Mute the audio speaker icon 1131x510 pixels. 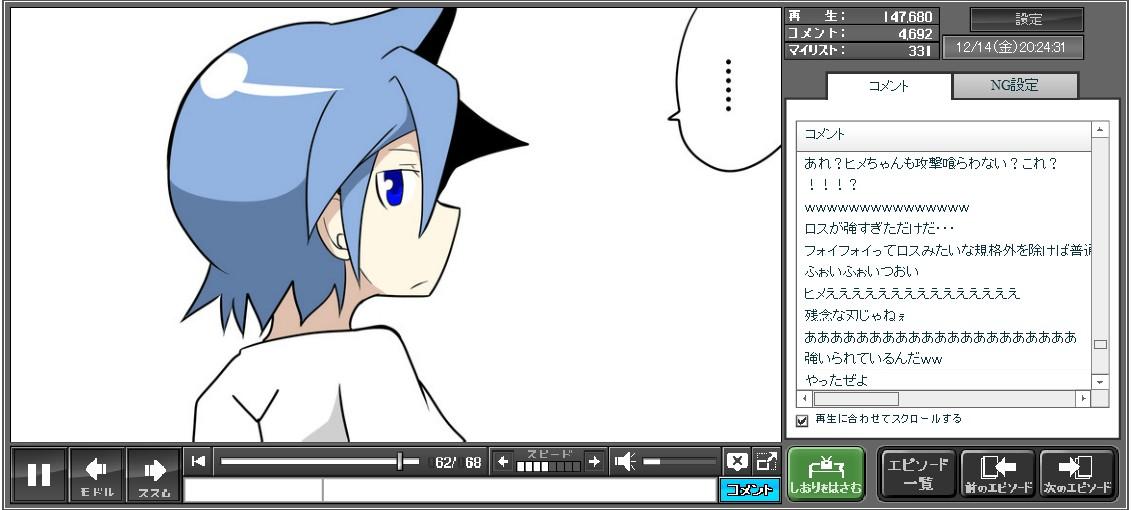(x=625, y=461)
